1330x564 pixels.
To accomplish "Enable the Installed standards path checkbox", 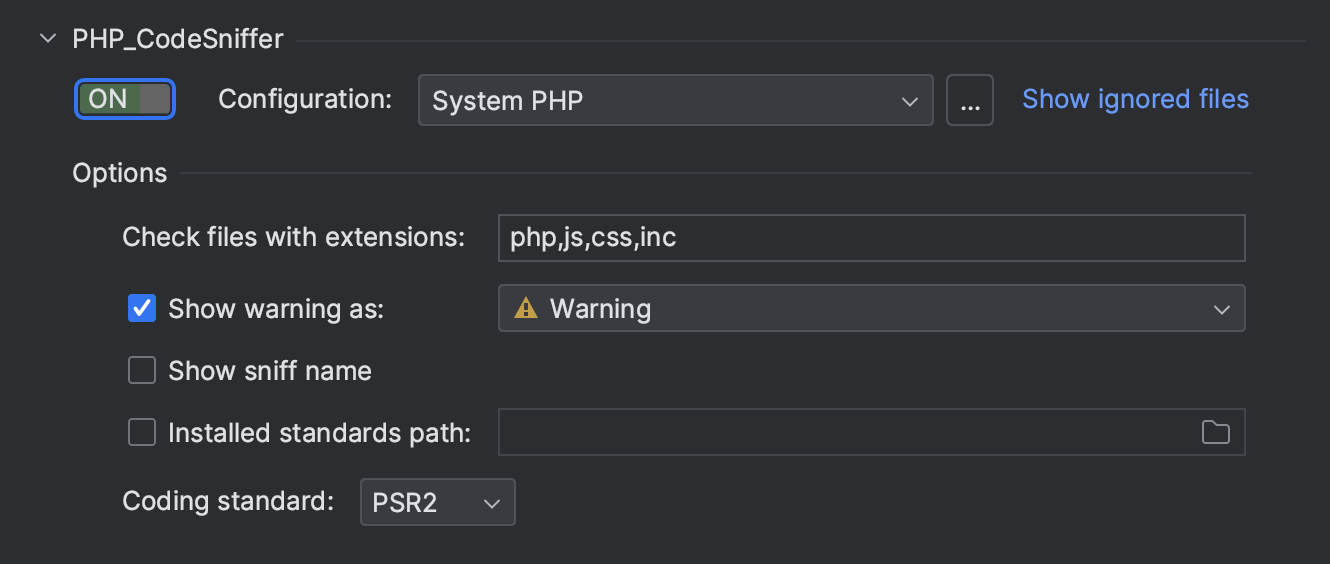I will pos(142,432).
